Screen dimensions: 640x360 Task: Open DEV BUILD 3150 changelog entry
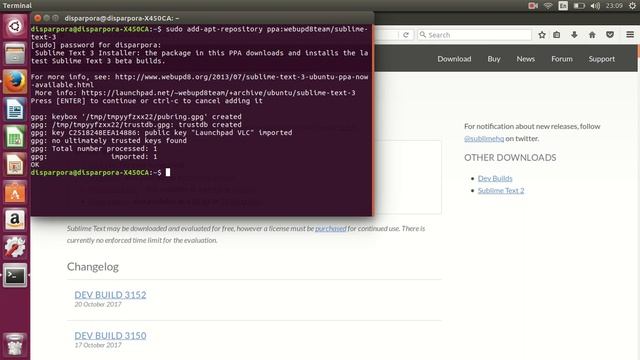click(110, 336)
